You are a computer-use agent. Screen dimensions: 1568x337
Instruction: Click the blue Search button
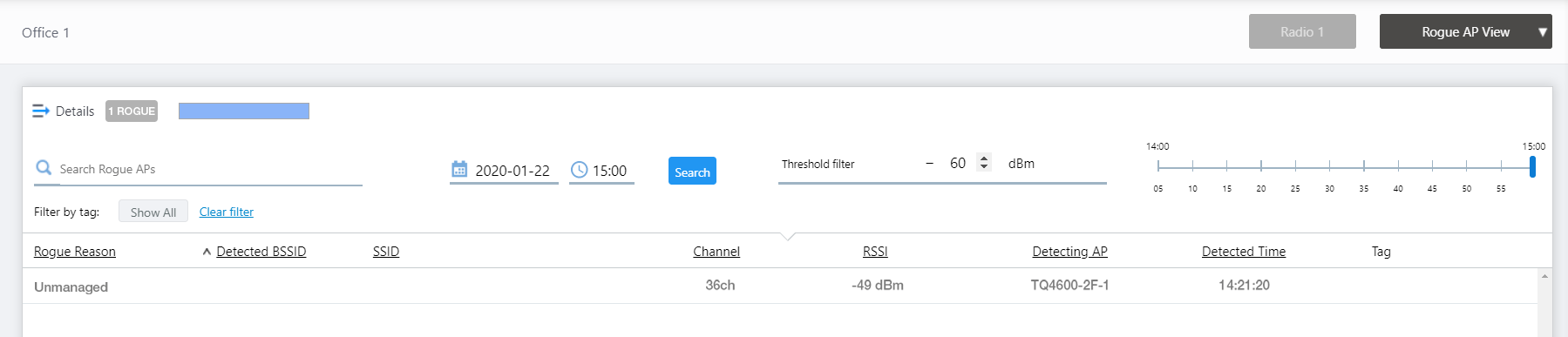692,171
